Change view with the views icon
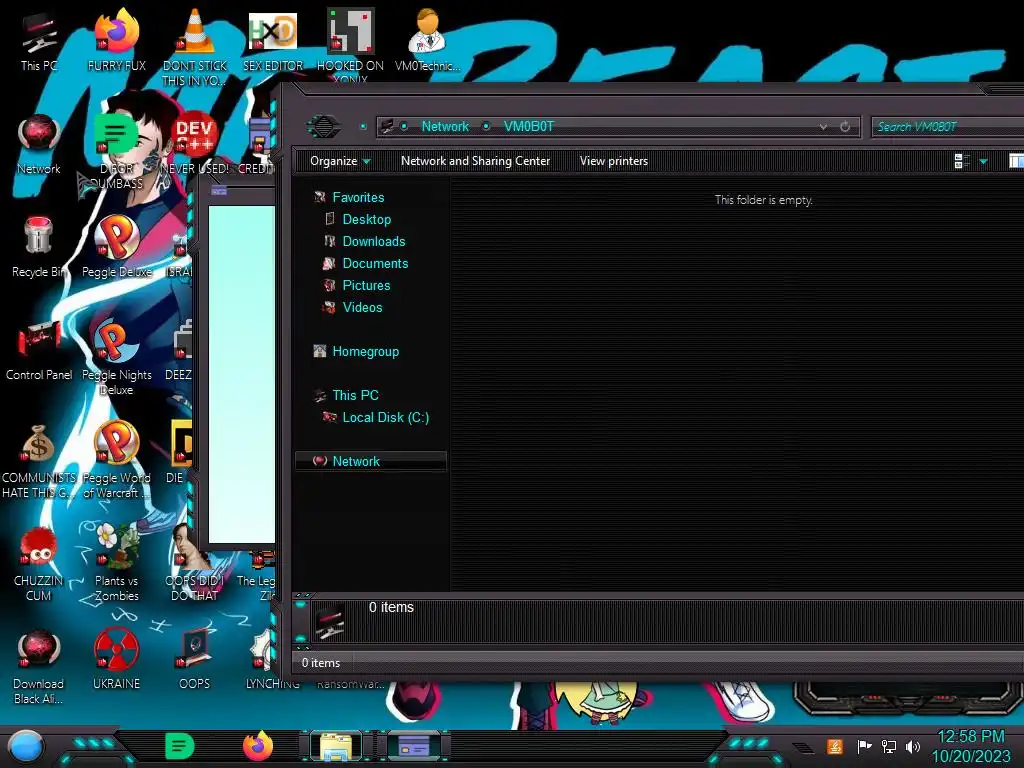 pos(962,161)
